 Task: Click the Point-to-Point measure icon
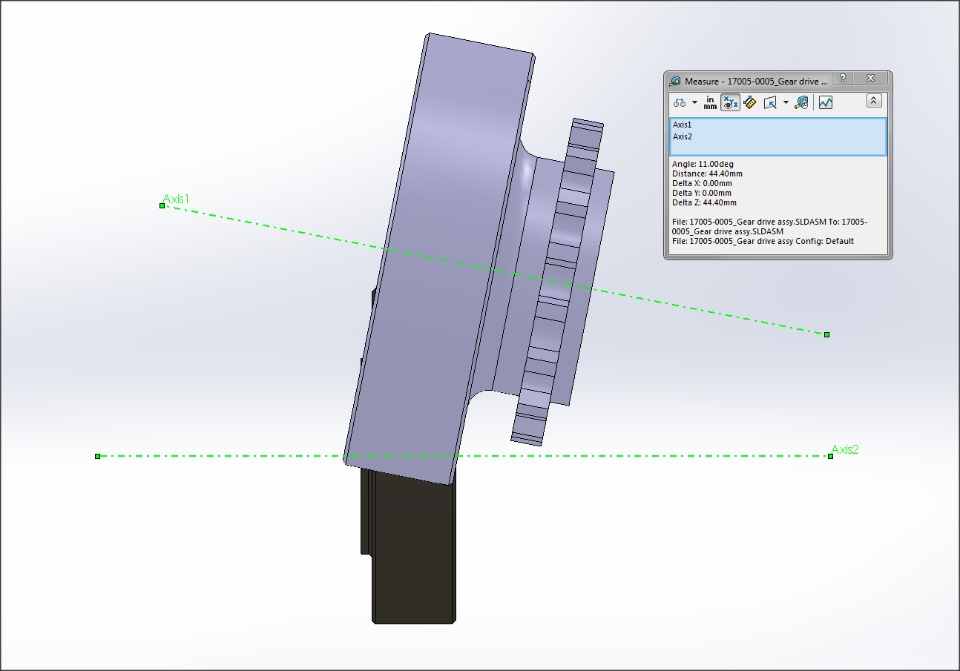(750, 103)
